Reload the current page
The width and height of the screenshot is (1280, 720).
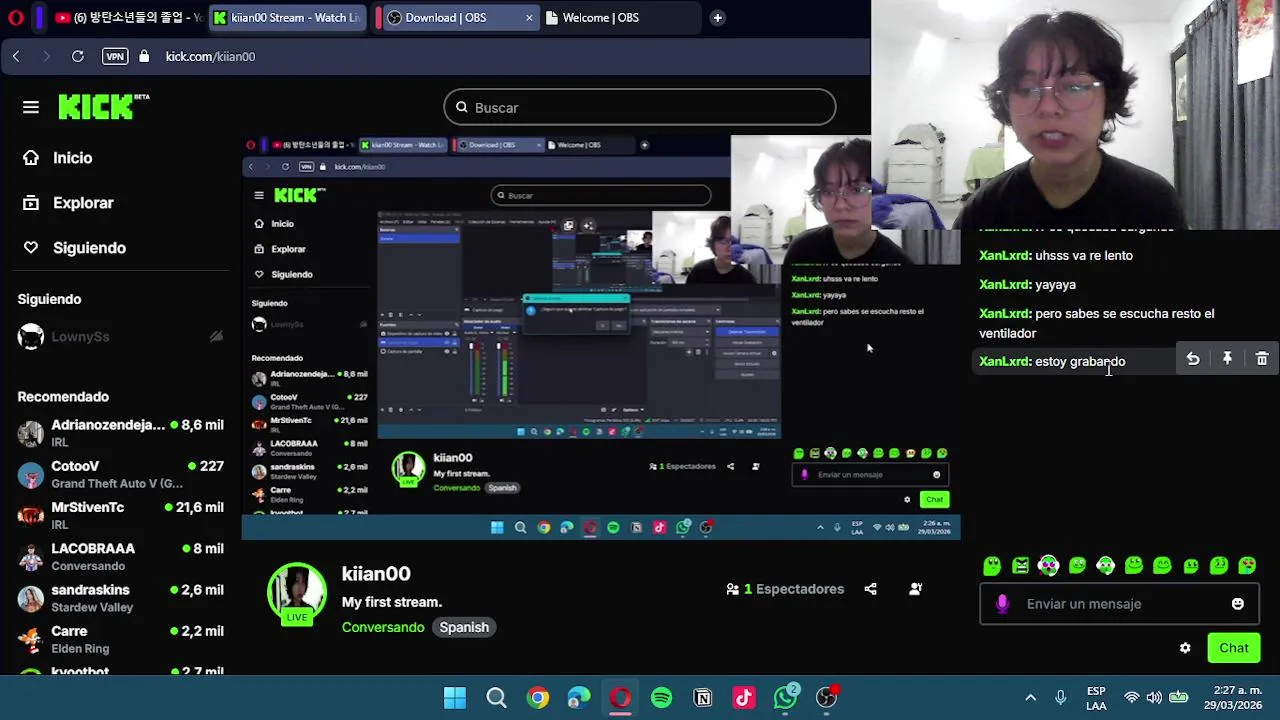(77, 57)
